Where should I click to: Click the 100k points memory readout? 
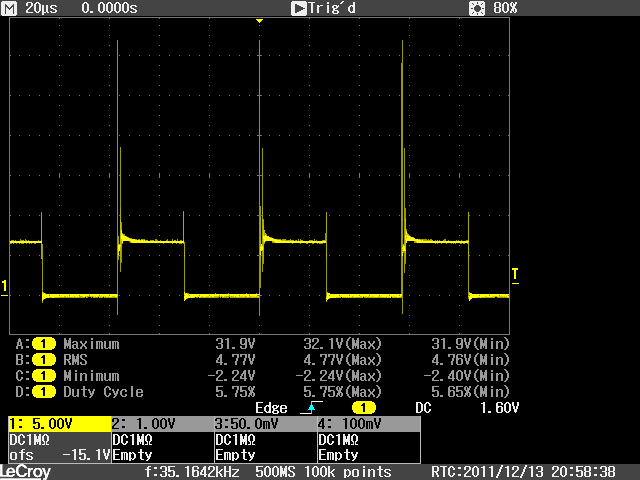348,472
